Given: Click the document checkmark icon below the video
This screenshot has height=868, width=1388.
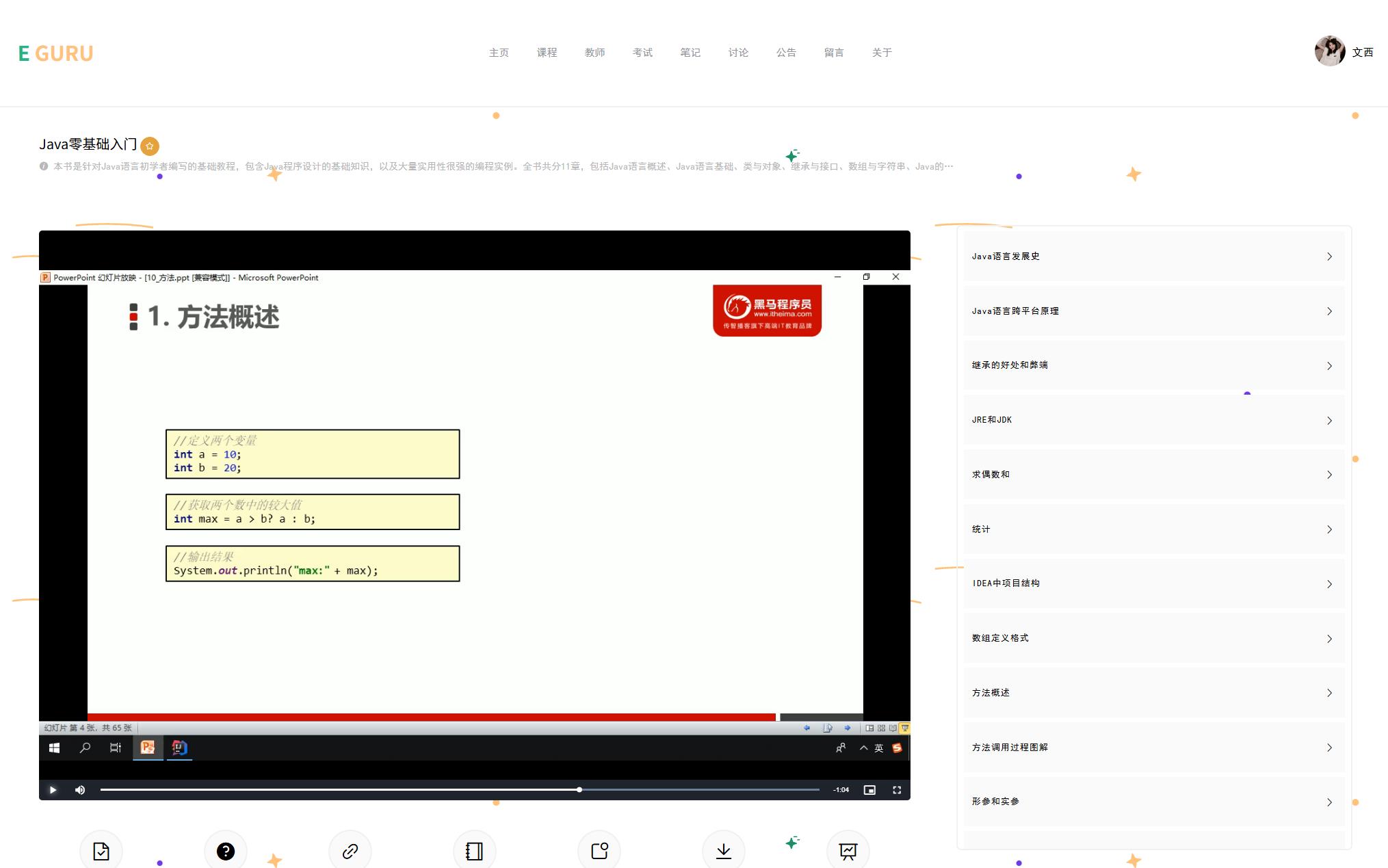Looking at the screenshot, I should coord(101,851).
